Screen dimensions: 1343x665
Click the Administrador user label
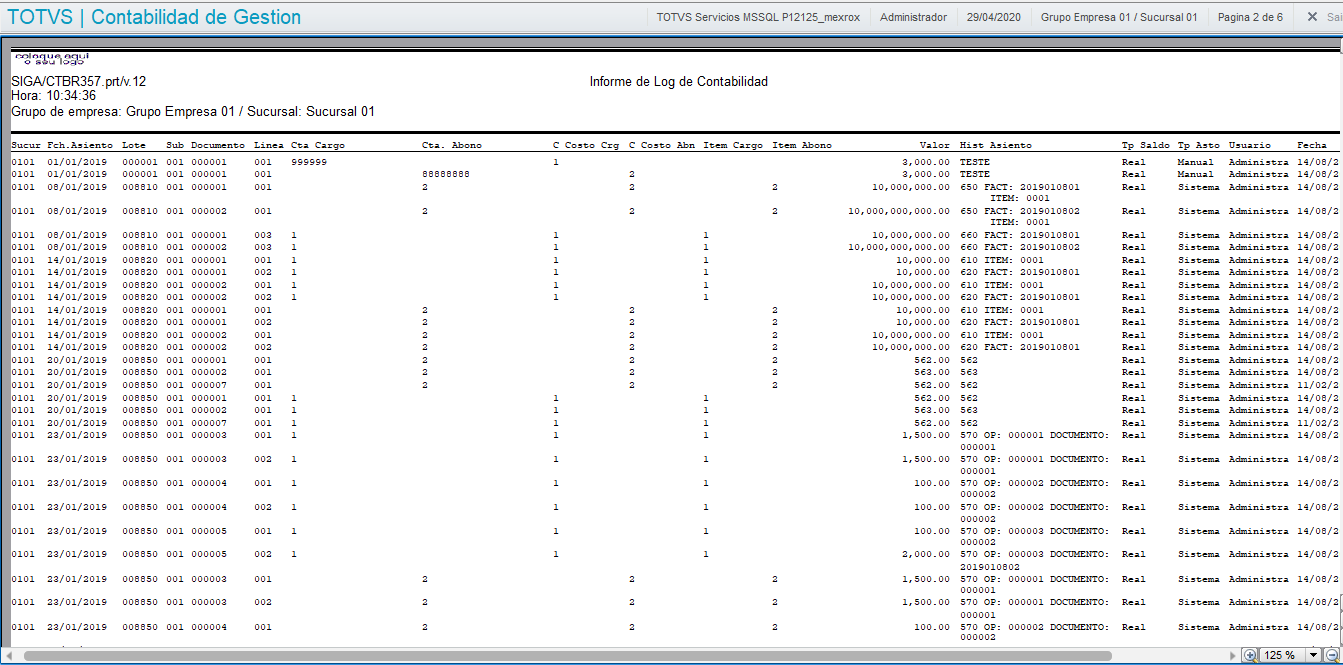coord(913,17)
